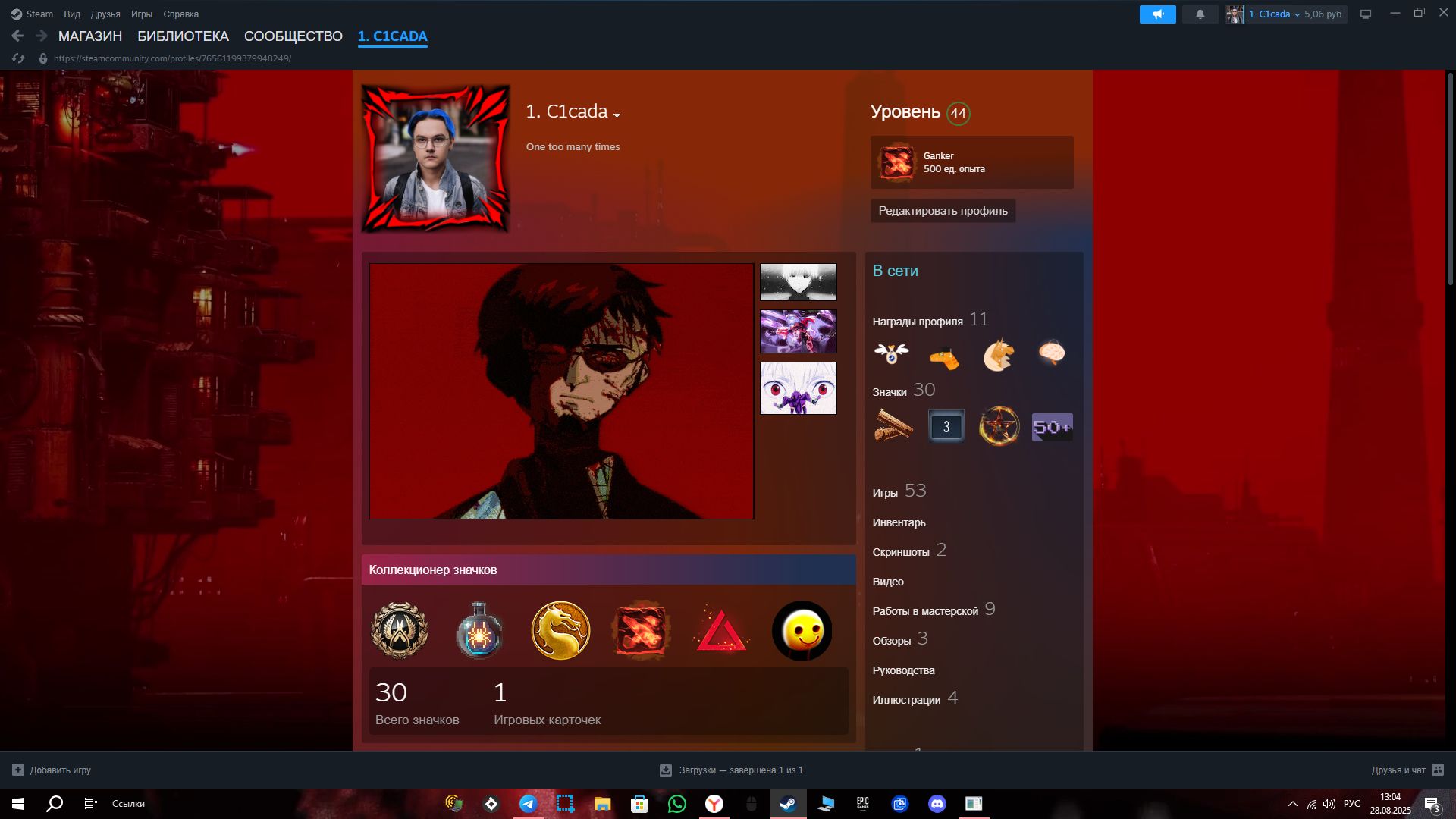This screenshot has height=819, width=1456.
Task: Click the red triangle badge in the showcase
Action: click(x=721, y=630)
